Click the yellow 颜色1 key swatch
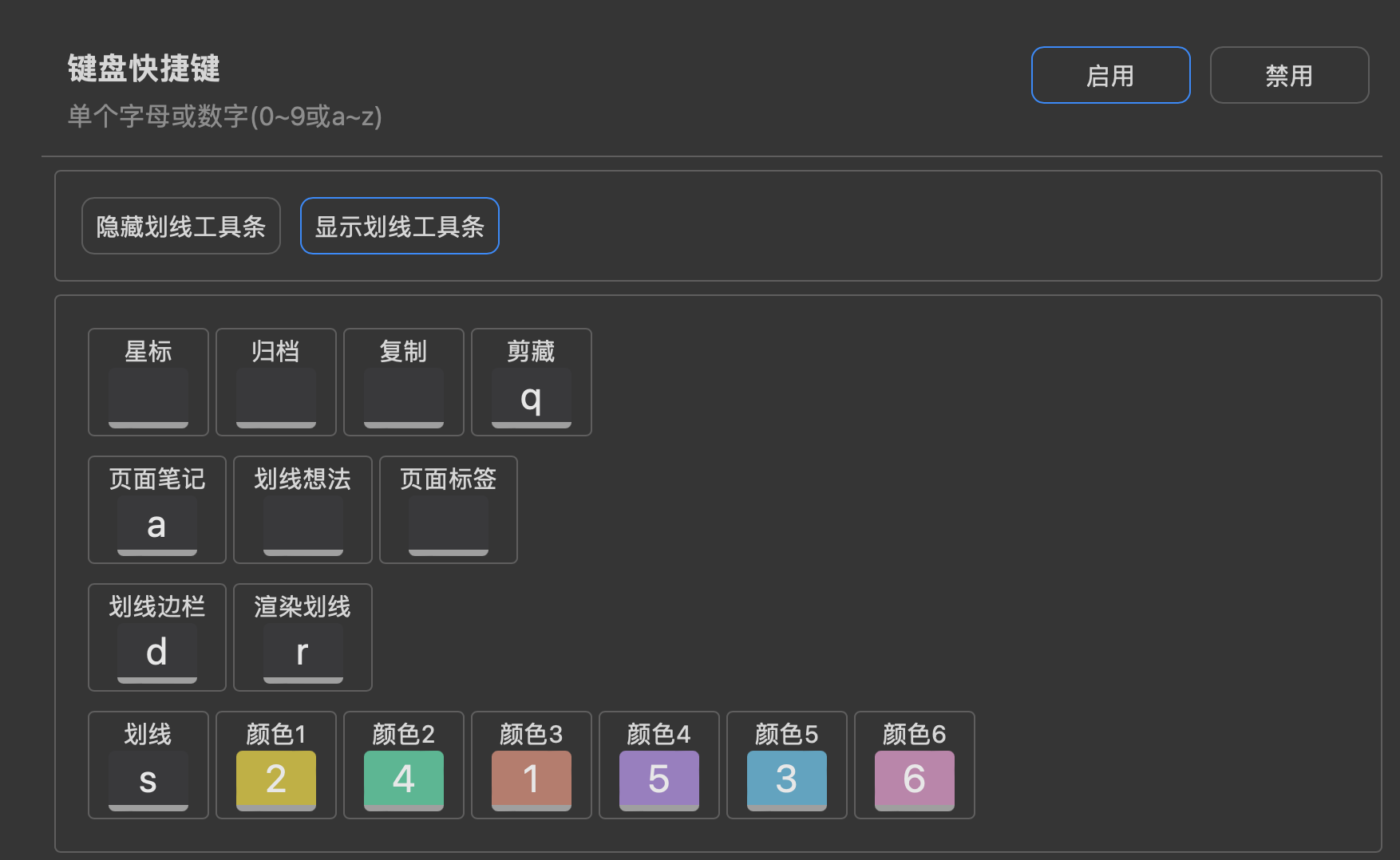This screenshot has height=860, width=1400. coord(276,779)
